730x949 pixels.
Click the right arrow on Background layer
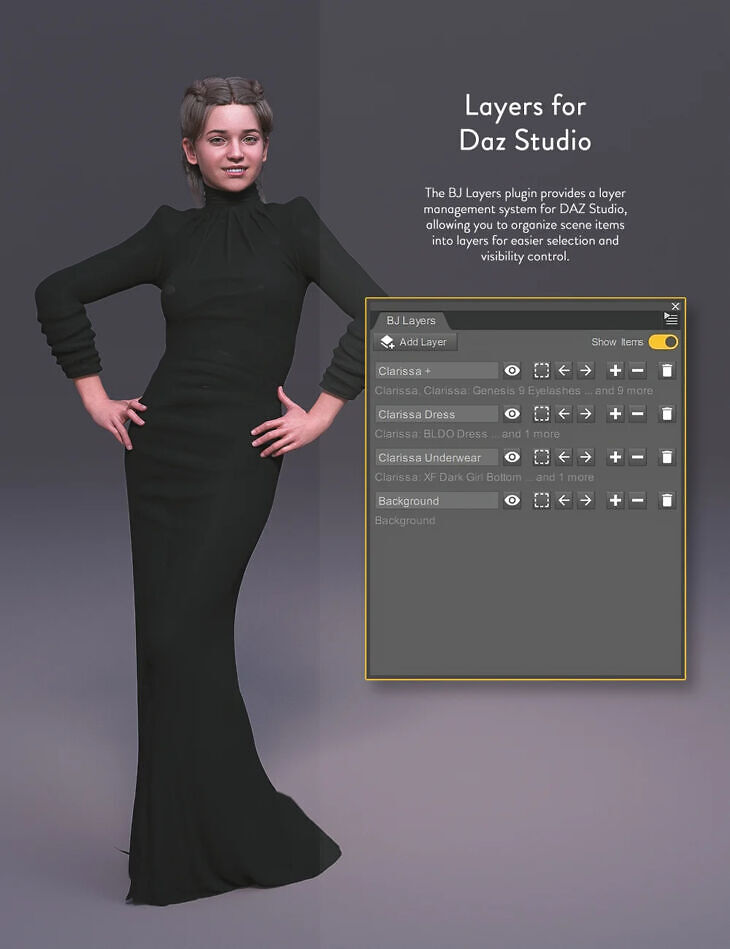click(x=586, y=501)
